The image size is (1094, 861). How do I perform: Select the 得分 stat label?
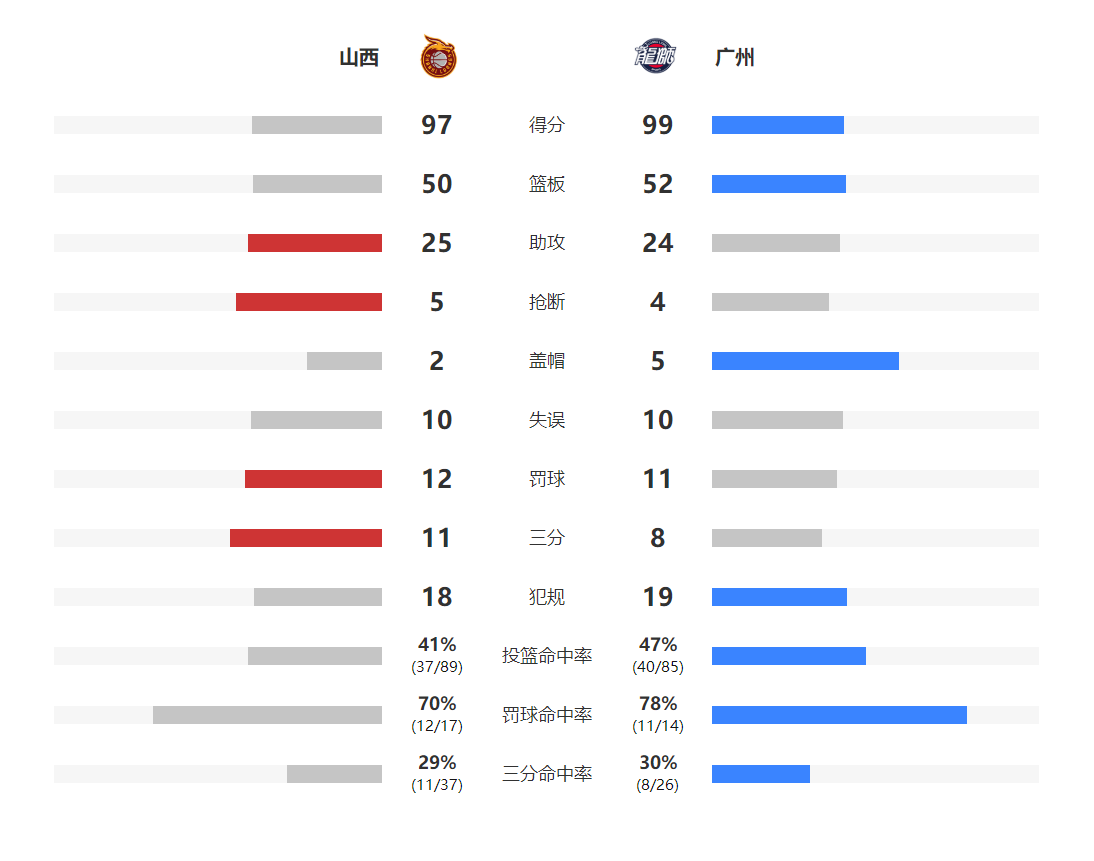click(546, 125)
